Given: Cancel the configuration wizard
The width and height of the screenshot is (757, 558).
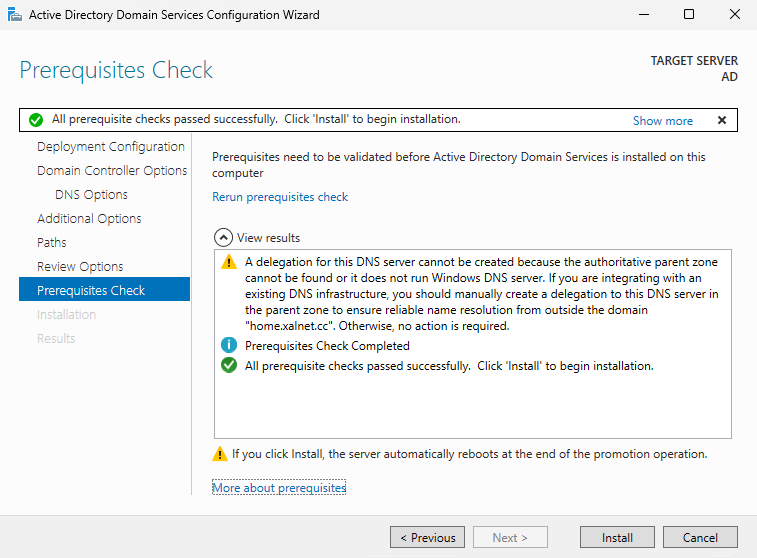Looking at the screenshot, I should pyautogui.click(x=700, y=538).
